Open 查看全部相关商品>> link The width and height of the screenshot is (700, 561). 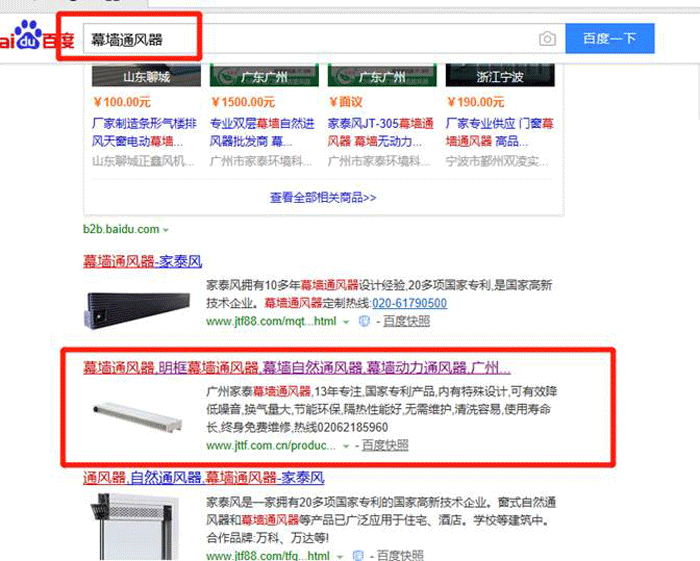pos(323,198)
